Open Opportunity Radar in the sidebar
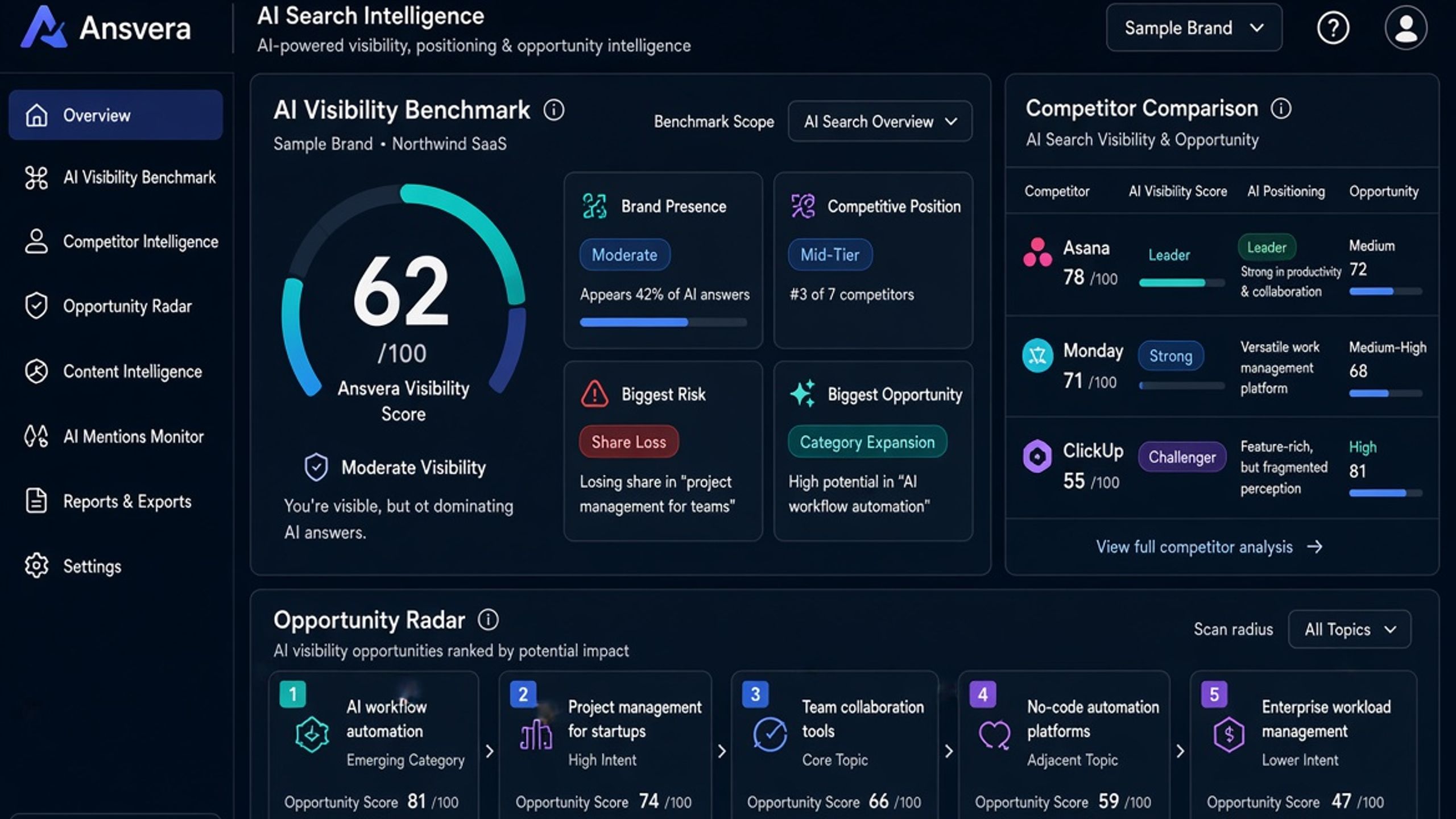1456x819 pixels. pyautogui.click(x=108, y=306)
